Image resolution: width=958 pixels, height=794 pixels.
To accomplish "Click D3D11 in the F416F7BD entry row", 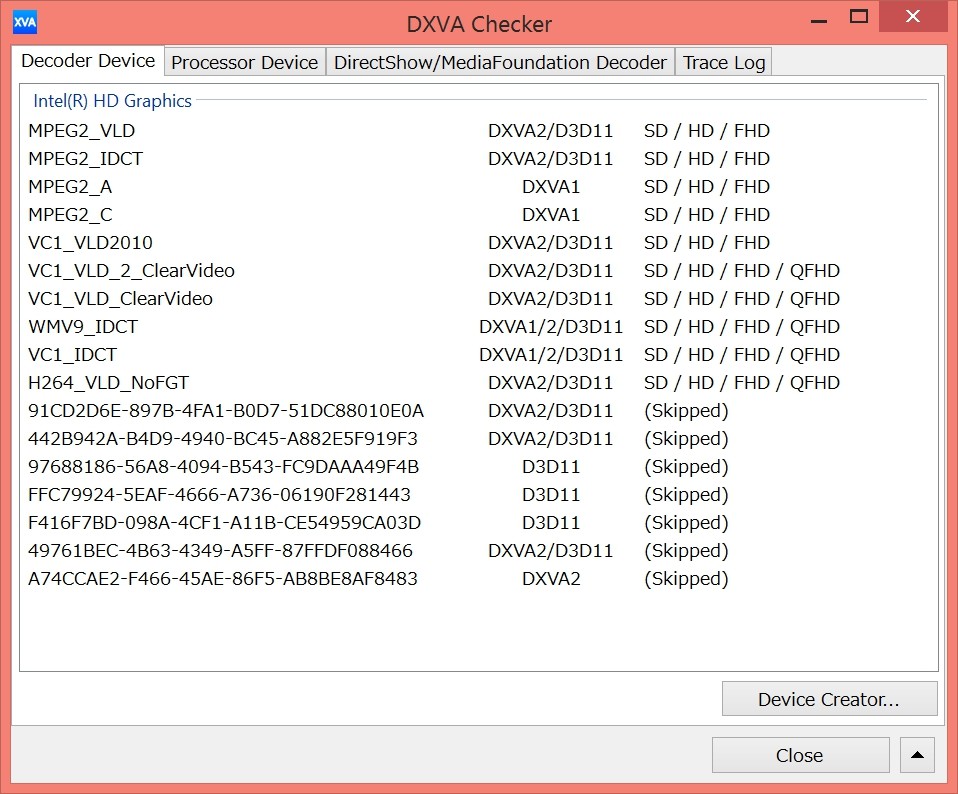I will (551, 523).
